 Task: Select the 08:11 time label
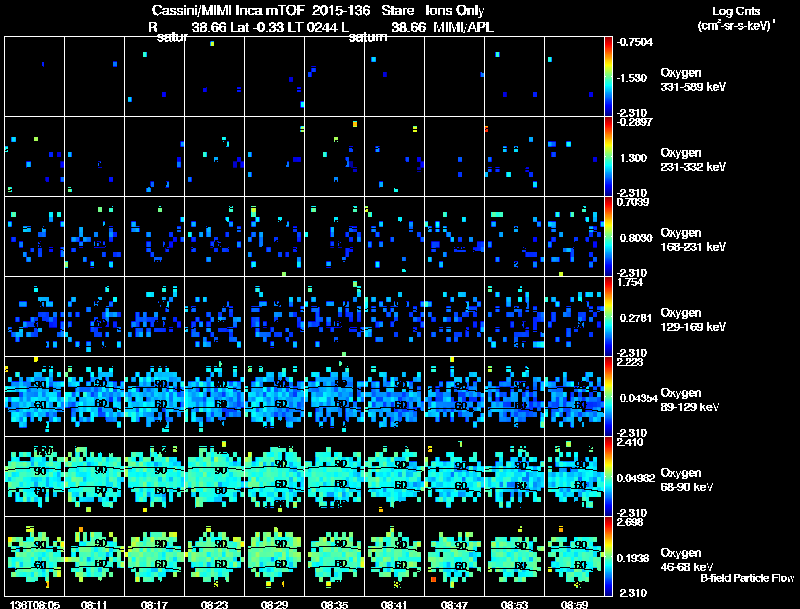(95, 604)
